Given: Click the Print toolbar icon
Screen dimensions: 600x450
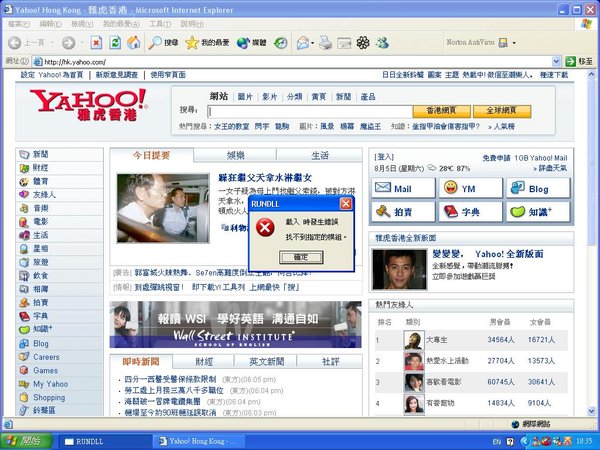Looking at the screenshot, I should click(326, 42).
